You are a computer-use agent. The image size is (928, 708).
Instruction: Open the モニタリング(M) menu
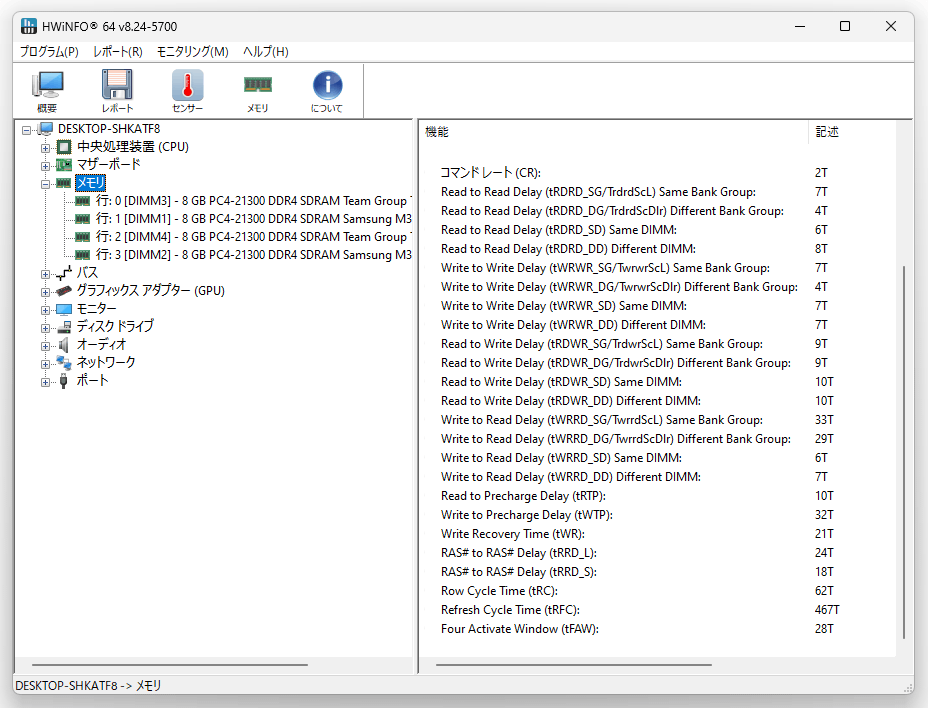pos(192,52)
